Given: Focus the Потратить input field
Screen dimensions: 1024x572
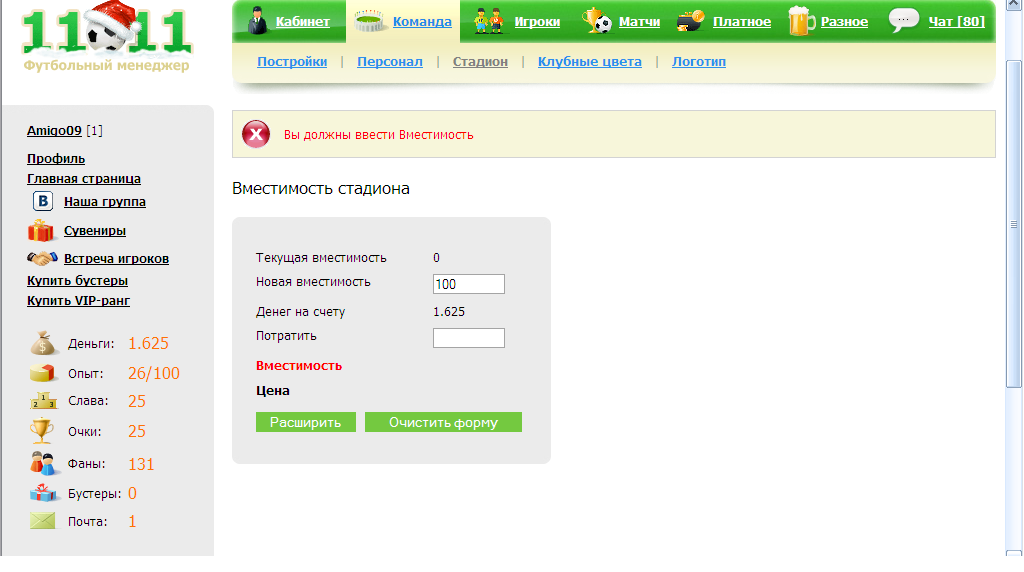Looking at the screenshot, I should pos(469,338).
